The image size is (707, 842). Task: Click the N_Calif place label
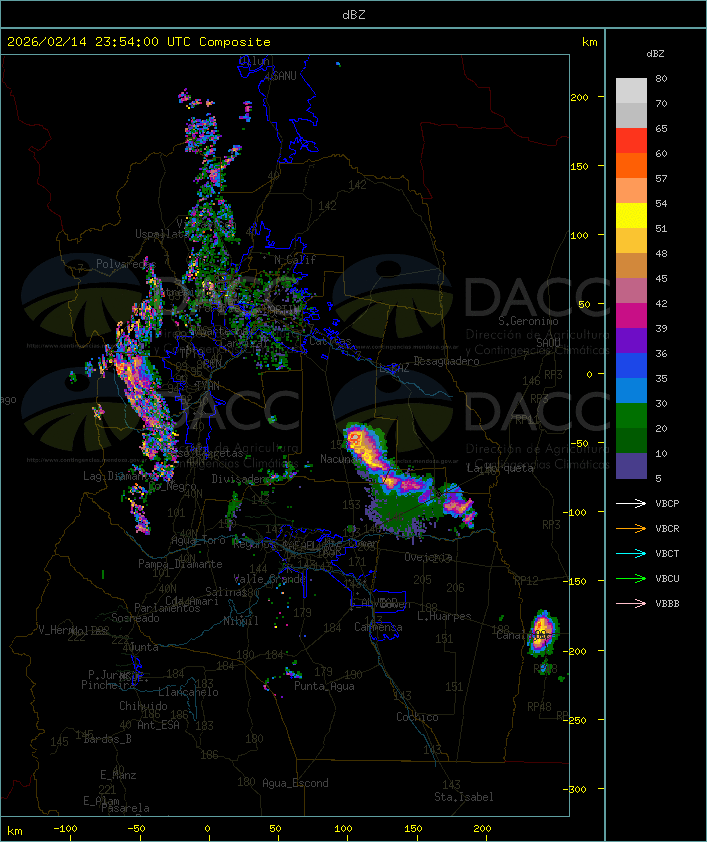click(x=295, y=259)
